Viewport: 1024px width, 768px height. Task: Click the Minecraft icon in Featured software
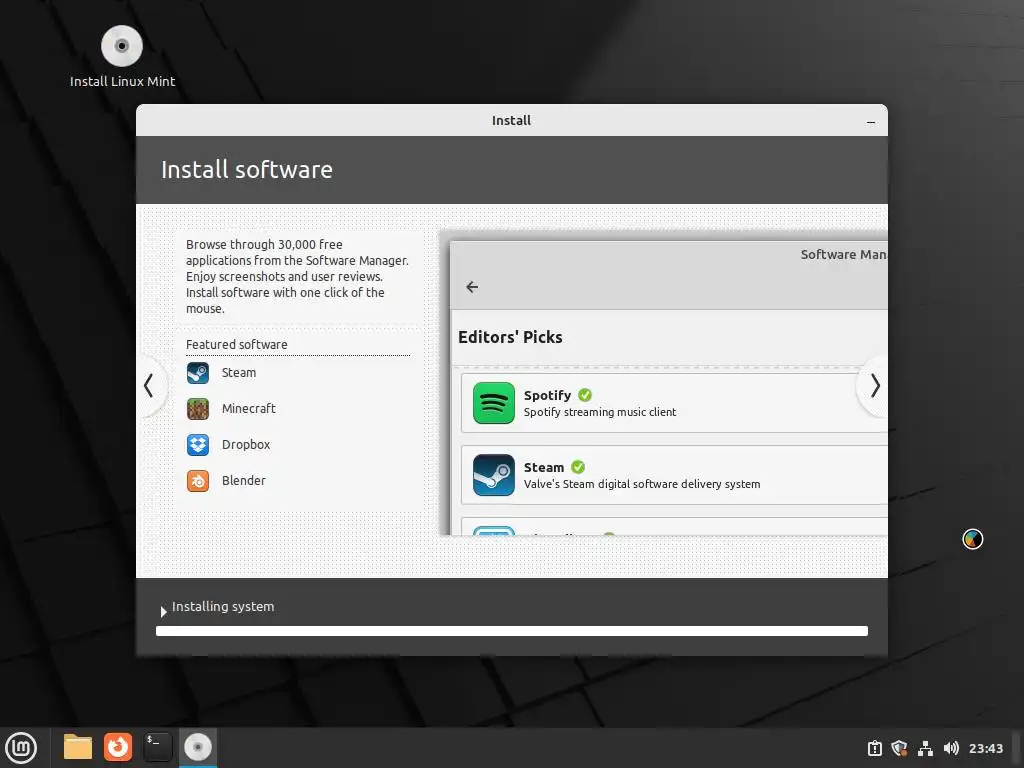tap(198, 409)
